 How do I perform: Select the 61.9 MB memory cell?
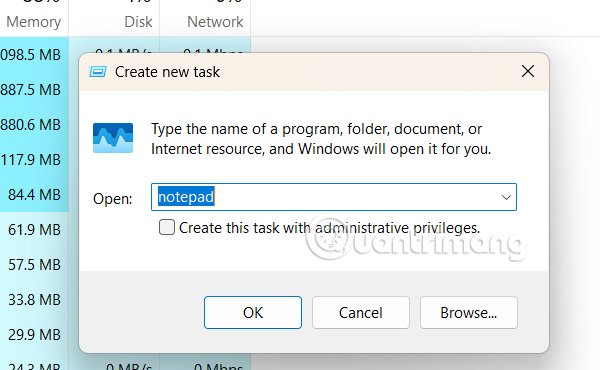(x=34, y=230)
